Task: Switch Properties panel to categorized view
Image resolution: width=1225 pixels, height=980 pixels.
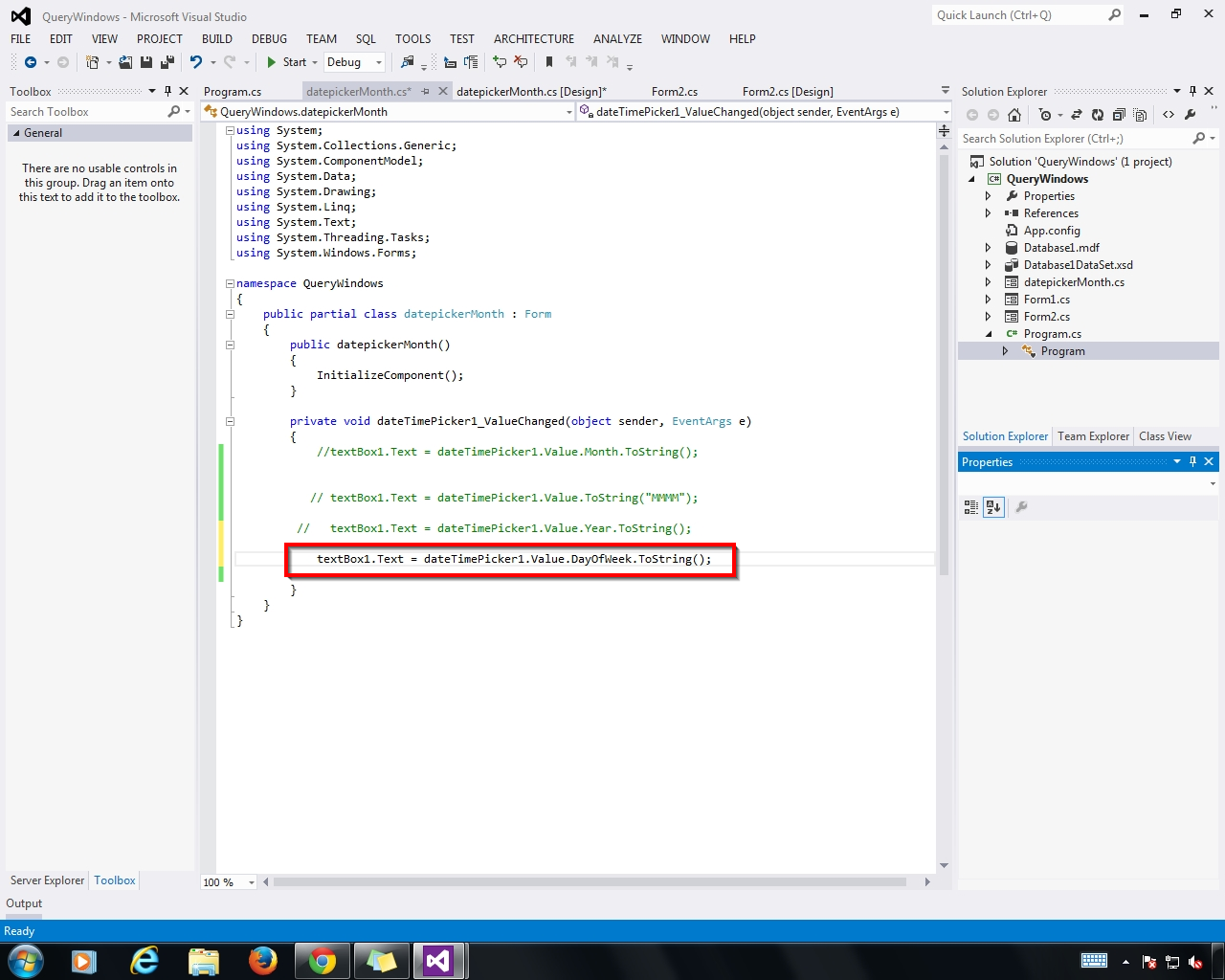Action: pos(970,507)
